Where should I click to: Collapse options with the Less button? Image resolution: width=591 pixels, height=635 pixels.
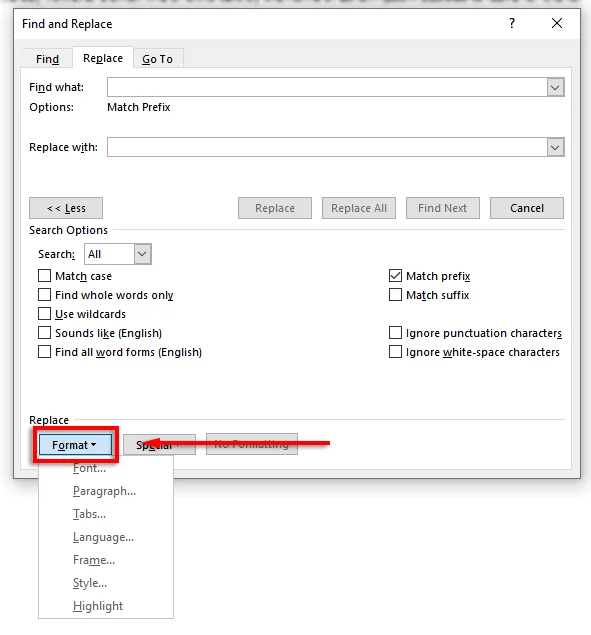[66, 208]
